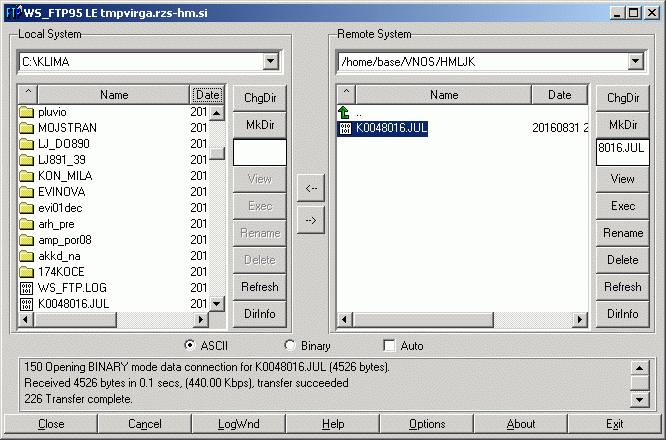
Task: Click the remote file mask input field
Action: (622, 152)
